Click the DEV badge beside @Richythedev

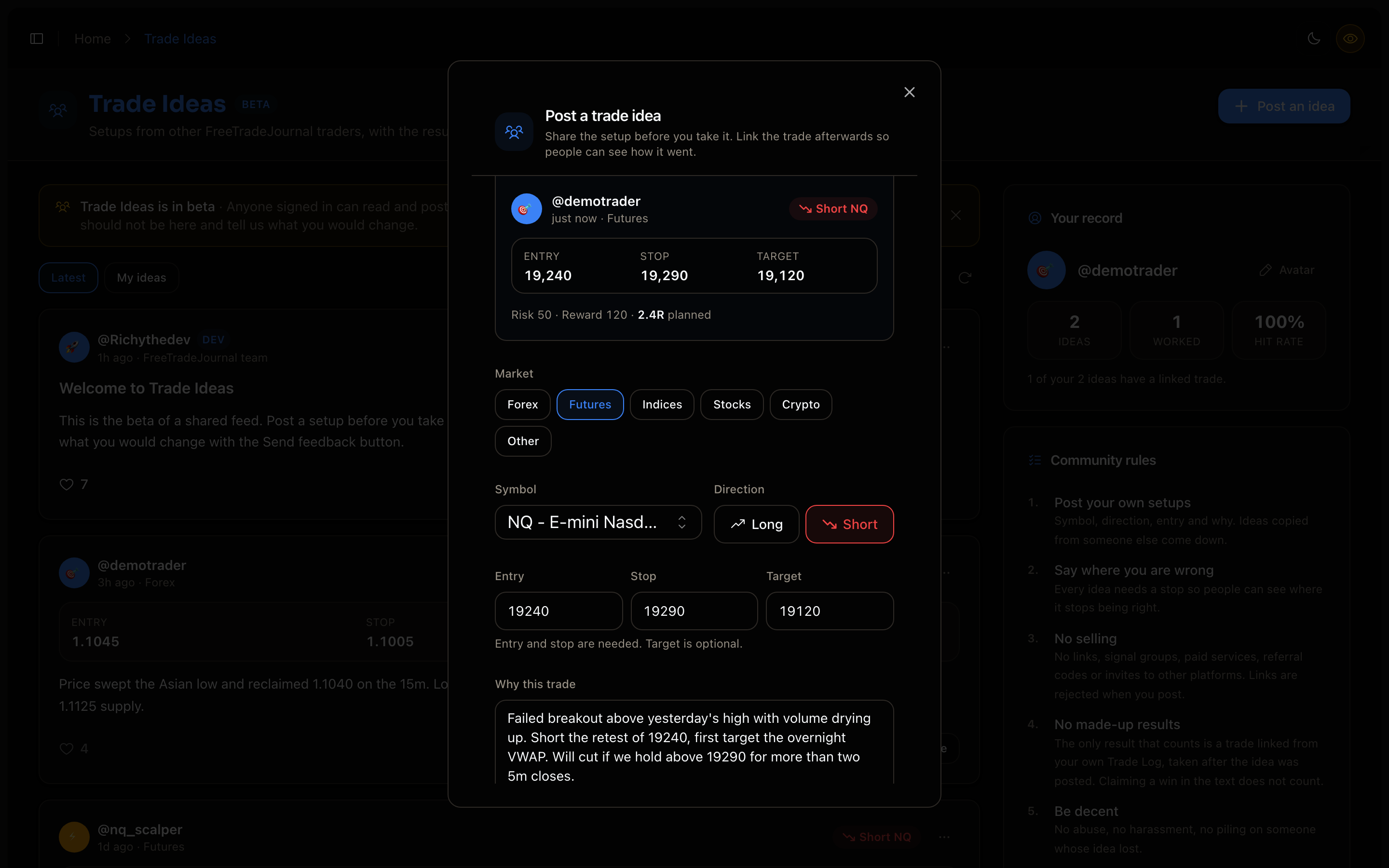[x=213, y=340]
